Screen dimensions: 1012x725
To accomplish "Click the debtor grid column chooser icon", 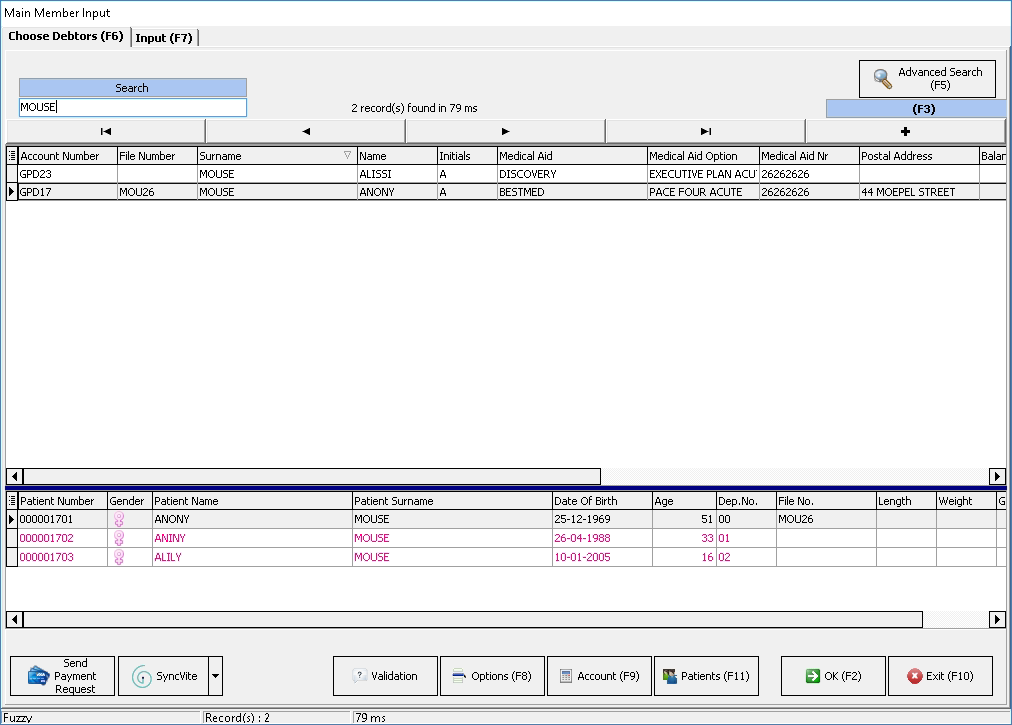I will (12, 156).
